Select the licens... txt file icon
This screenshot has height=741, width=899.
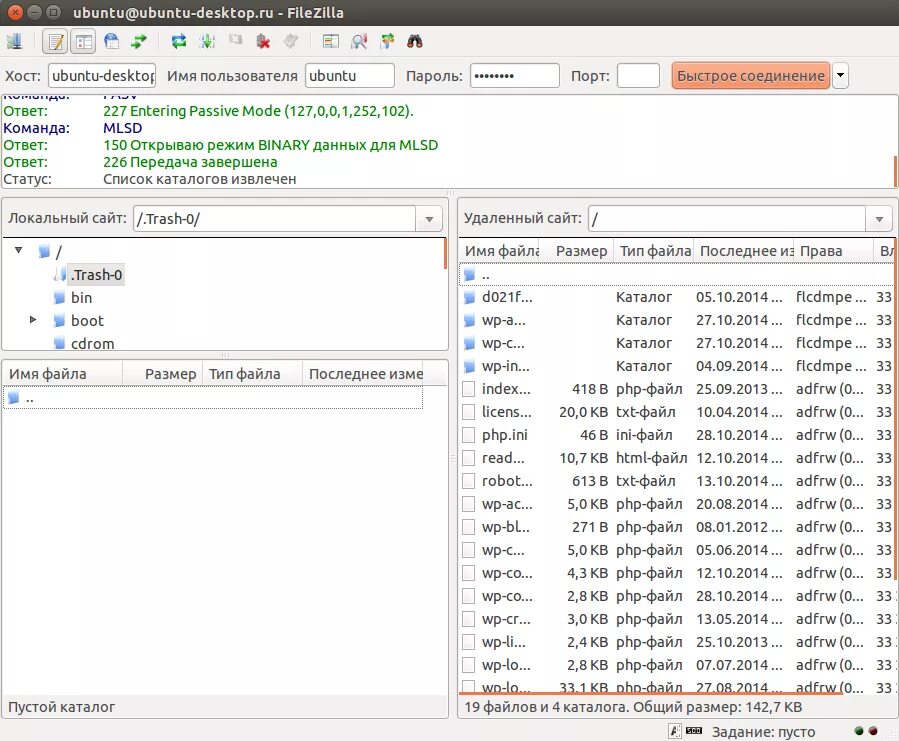(x=469, y=412)
